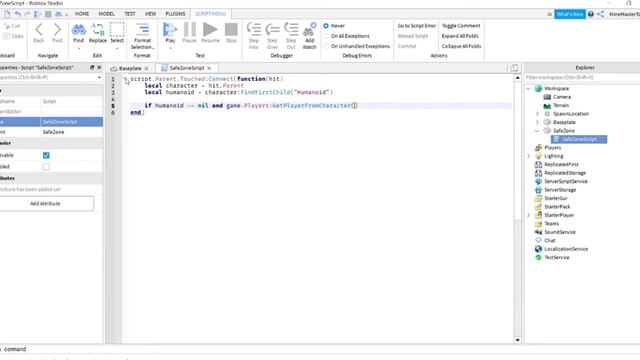The image size is (640, 360).
Task: Open the Play dropdown arrow
Action: [170, 49]
